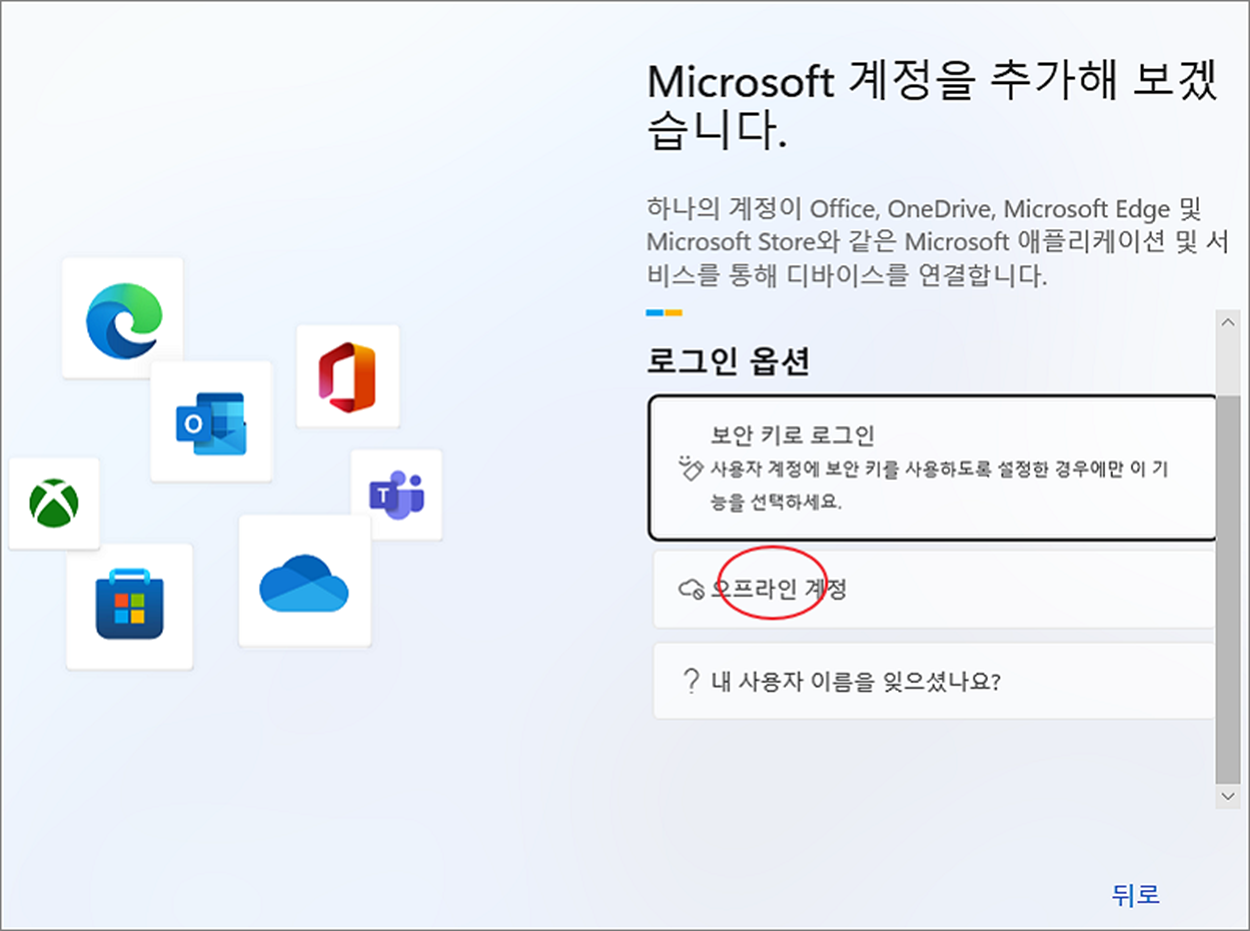Click the Xbox icon tile
Viewport: 1250px width, 931px height.
coord(54,503)
